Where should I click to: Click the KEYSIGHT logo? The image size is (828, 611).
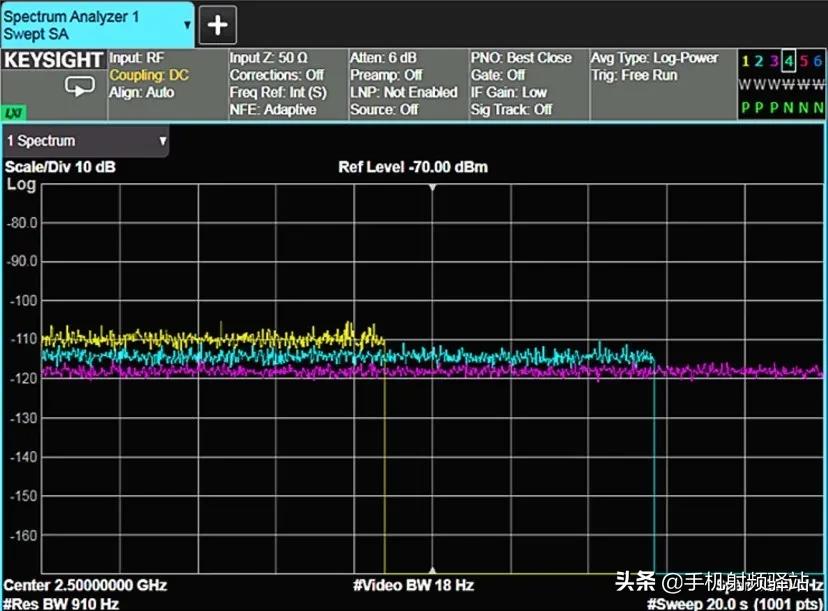coord(53,60)
